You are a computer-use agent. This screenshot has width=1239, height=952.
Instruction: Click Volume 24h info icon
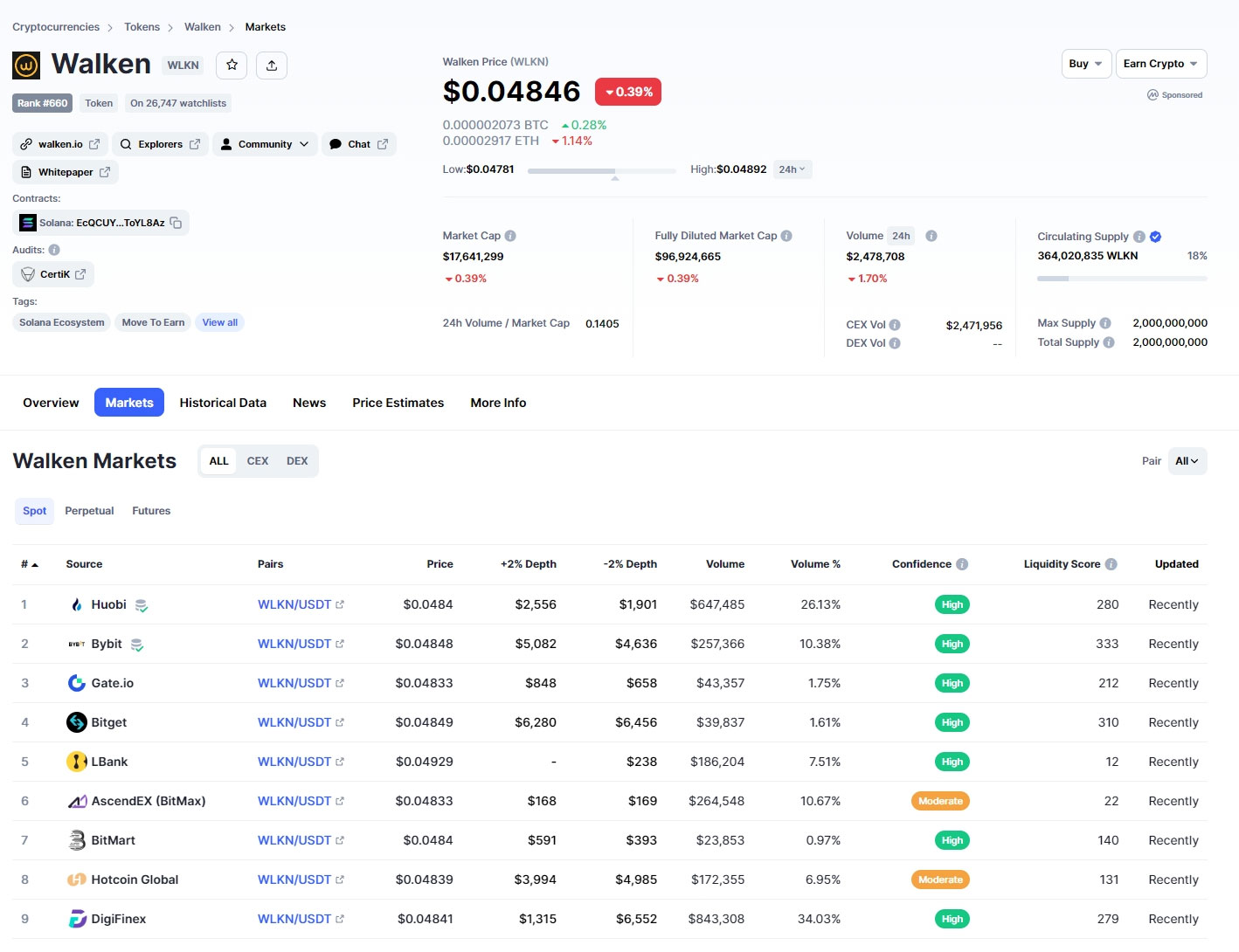coord(931,236)
